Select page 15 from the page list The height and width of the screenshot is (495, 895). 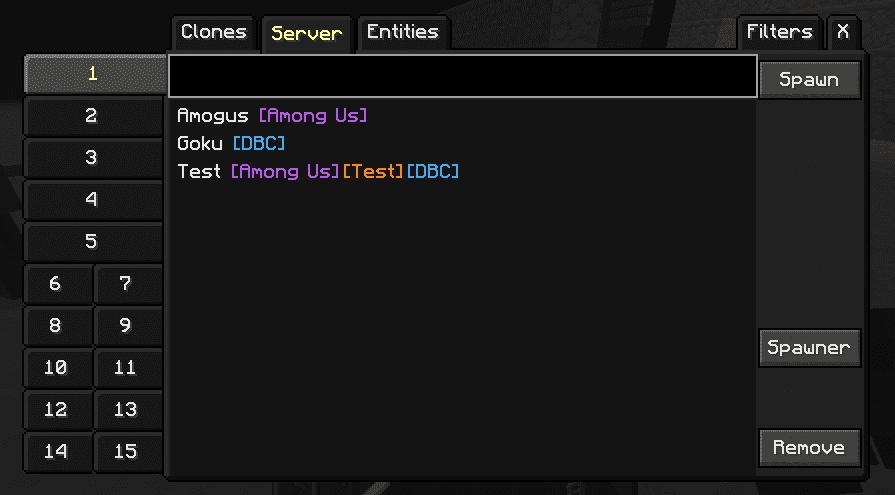click(x=128, y=452)
